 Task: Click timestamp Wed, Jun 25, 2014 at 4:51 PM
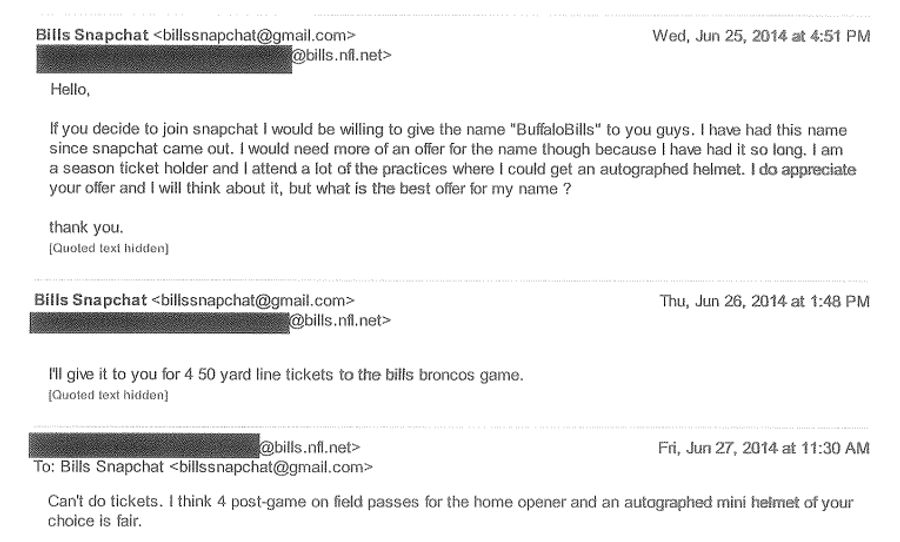click(x=761, y=36)
